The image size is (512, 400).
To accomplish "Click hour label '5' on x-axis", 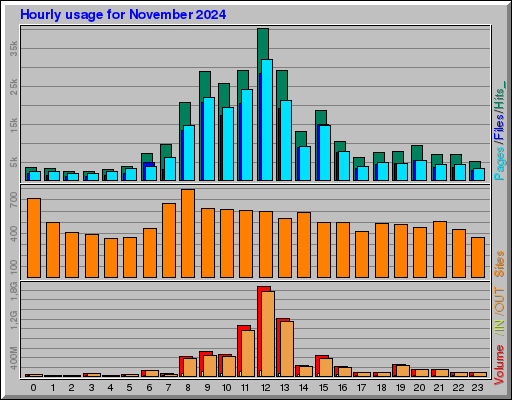I will pos(130,388).
